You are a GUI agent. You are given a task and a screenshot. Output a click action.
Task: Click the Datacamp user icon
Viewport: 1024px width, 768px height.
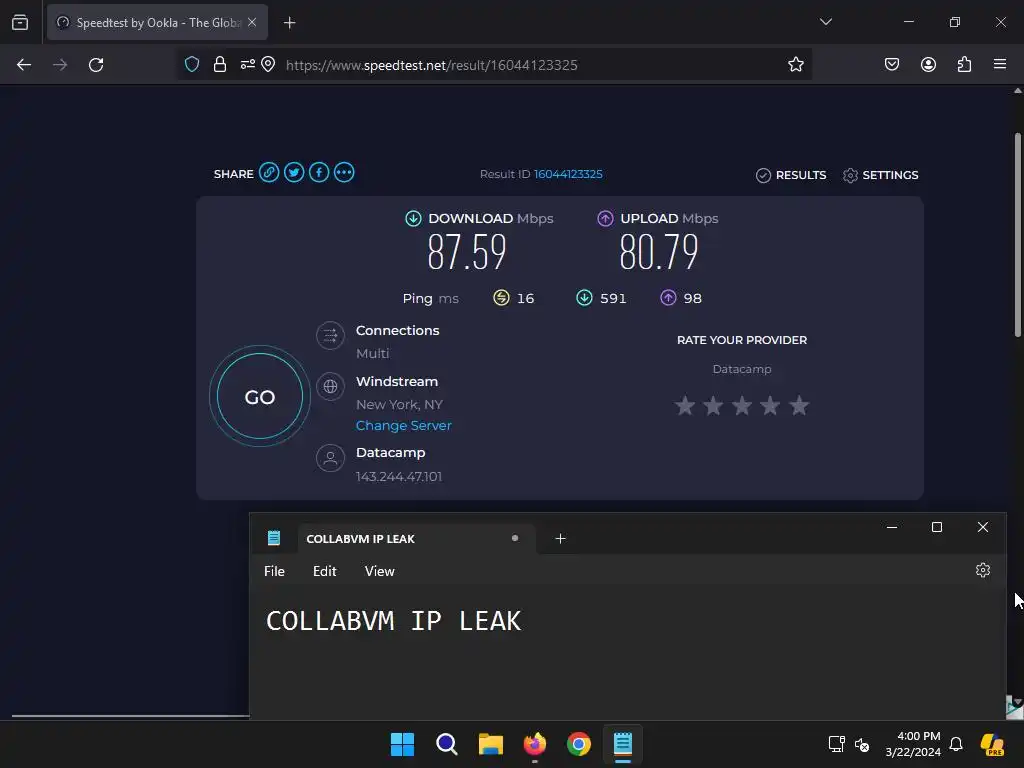[330, 458]
